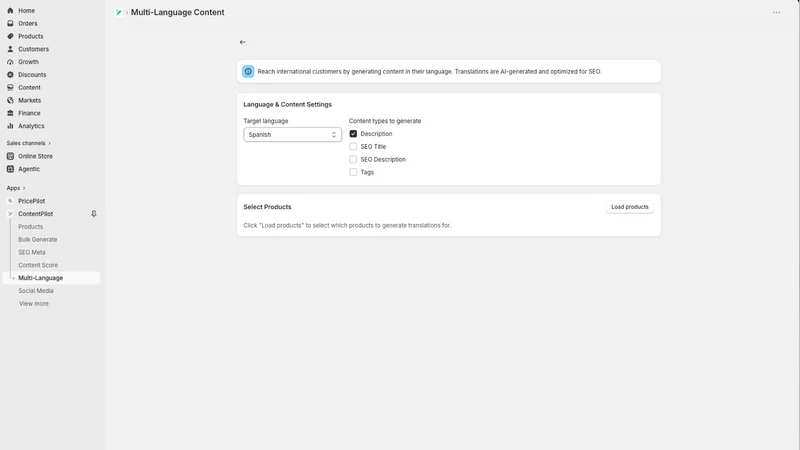Click the Discounts badge icon
The image size is (800, 450).
click(10, 74)
